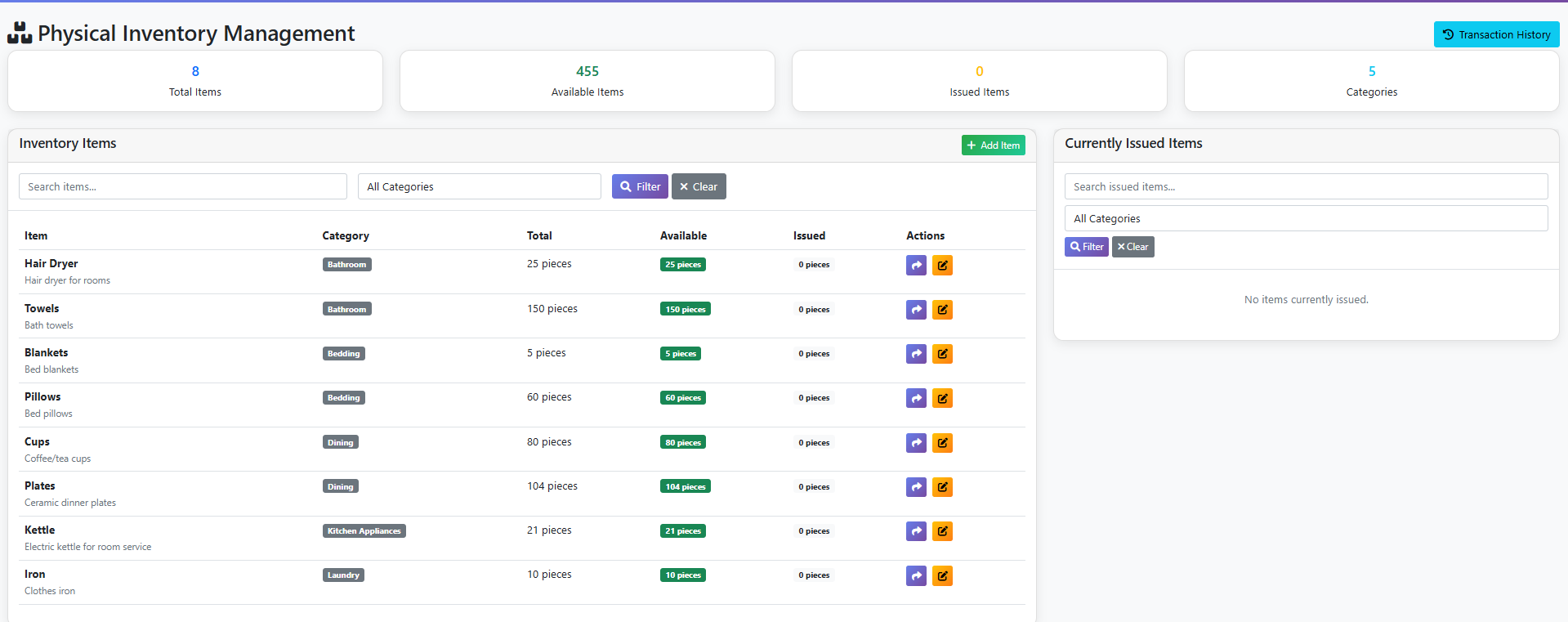This screenshot has height=622, width=1568.
Task: Click the issue arrow icon for Iron
Action: (916, 576)
